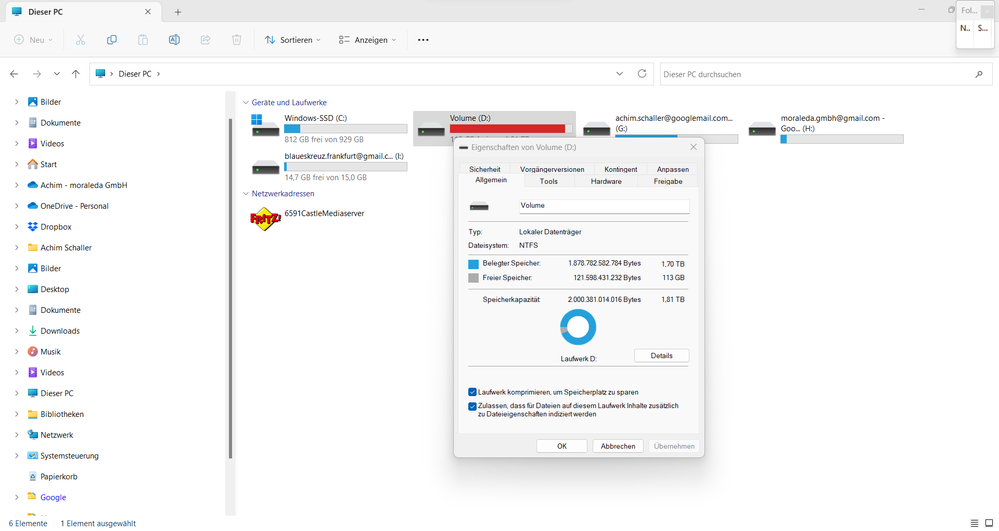The height and width of the screenshot is (531, 999).
Task: Switch to details view icon in status bar
Action: pyautogui.click(x=974, y=523)
